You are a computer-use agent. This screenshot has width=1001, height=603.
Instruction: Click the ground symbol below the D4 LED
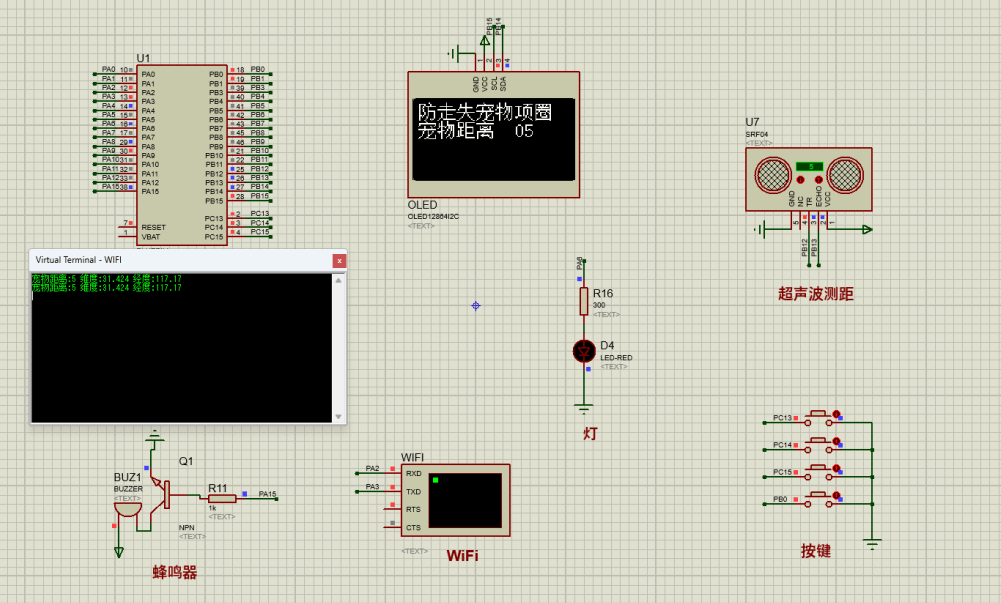pyautogui.click(x=584, y=407)
